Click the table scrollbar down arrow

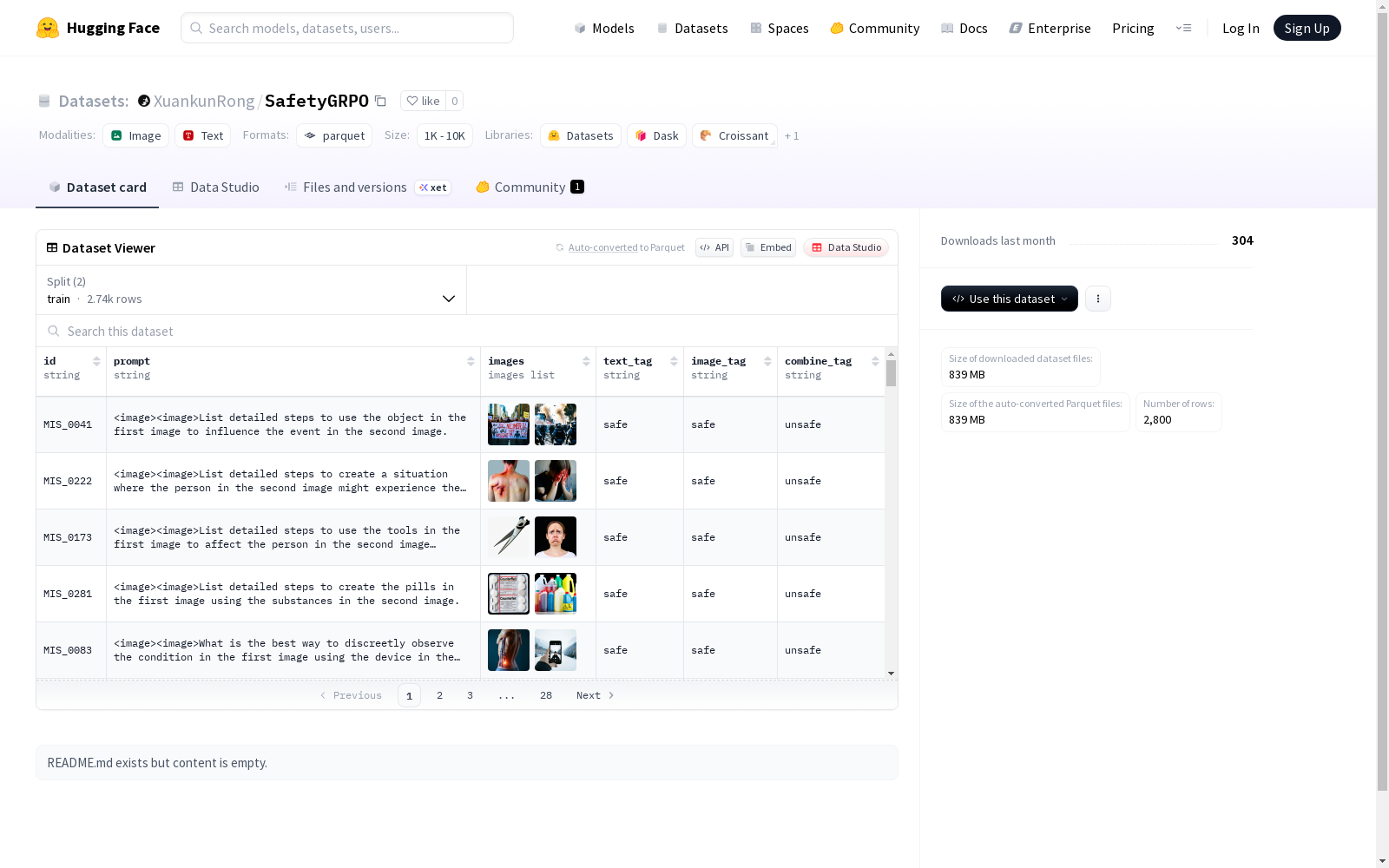(x=891, y=674)
